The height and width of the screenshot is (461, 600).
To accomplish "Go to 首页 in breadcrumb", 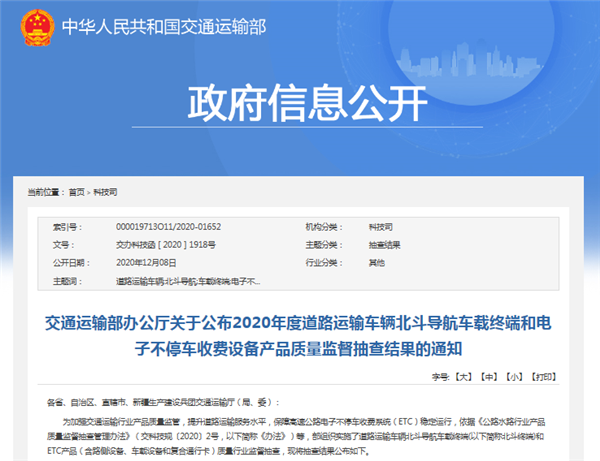I will tap(76, 191).
